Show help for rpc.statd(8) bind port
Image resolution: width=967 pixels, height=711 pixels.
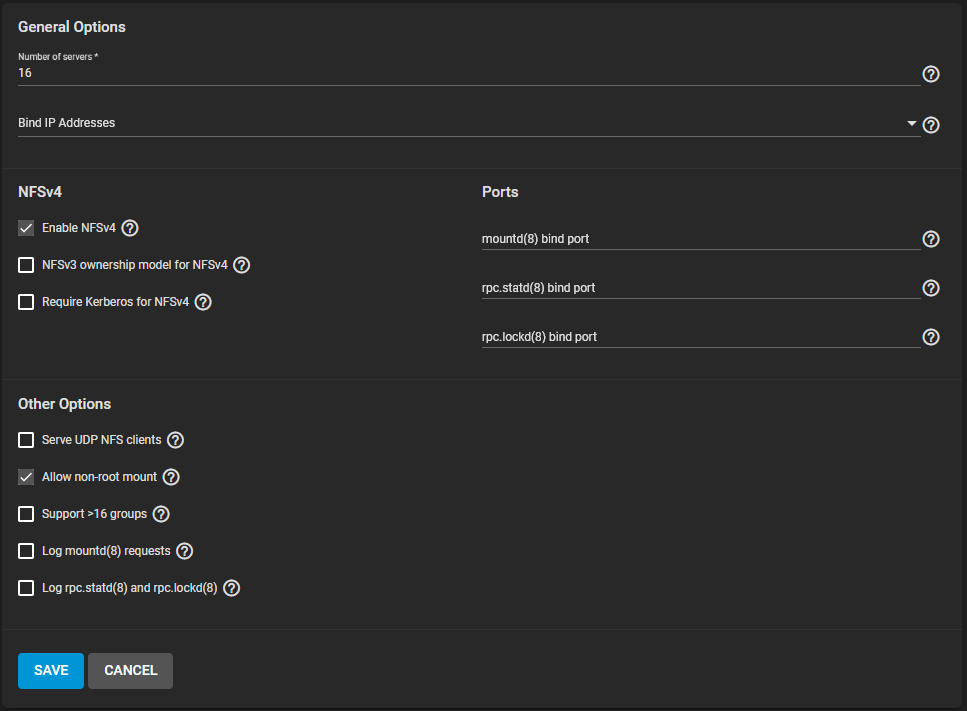(931, 288)
